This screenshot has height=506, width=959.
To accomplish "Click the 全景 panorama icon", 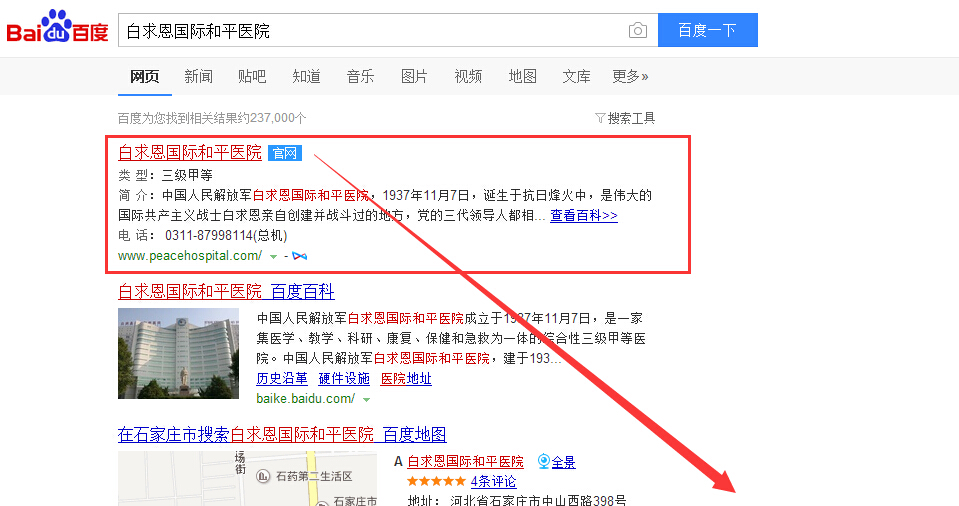I will pos(543,461).
